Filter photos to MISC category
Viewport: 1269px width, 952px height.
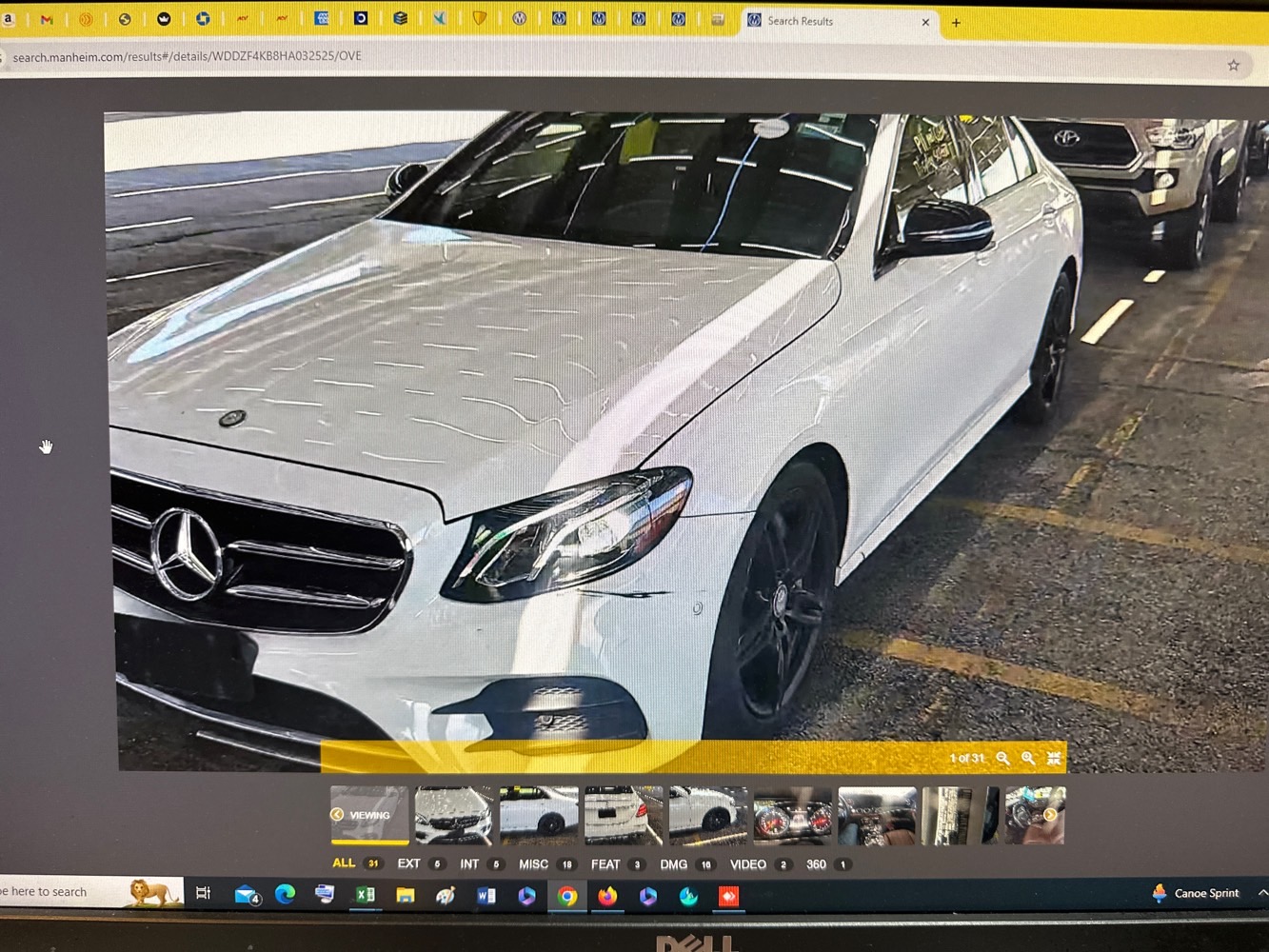pyautogui.click(x=546, y=863)
